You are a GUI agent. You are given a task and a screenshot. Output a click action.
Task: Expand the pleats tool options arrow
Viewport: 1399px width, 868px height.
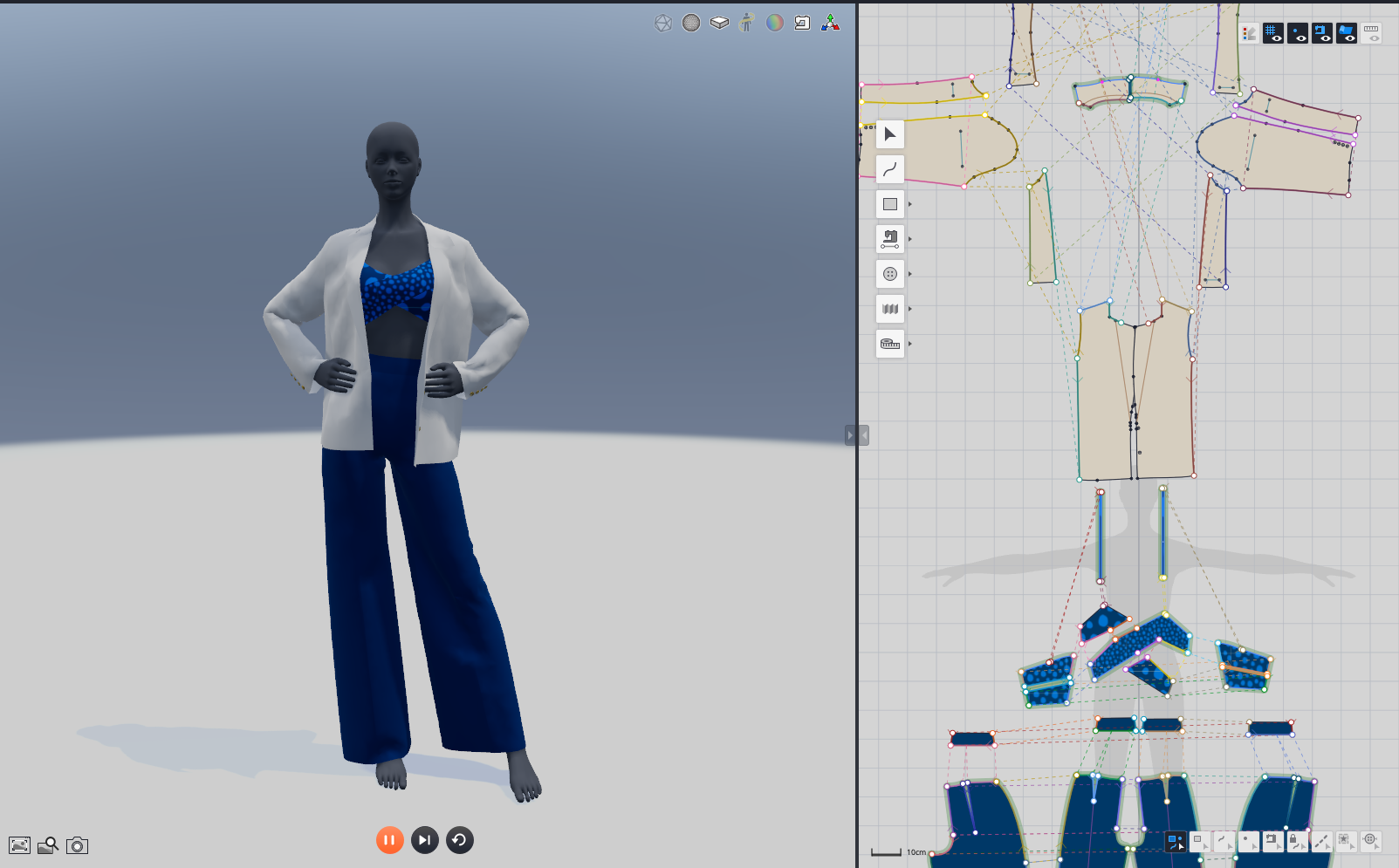click(x=910, y=309)
